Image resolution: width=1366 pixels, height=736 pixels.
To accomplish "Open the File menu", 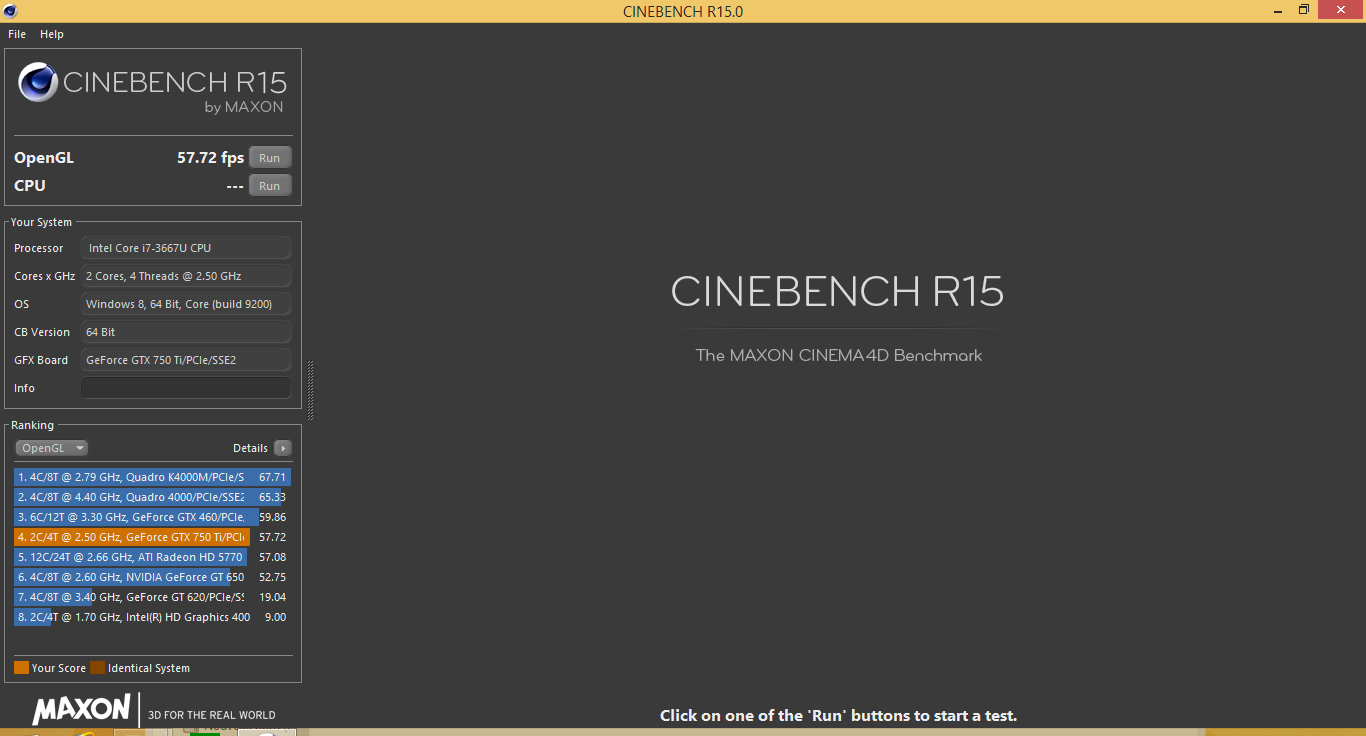I will (x=17, y=34).
